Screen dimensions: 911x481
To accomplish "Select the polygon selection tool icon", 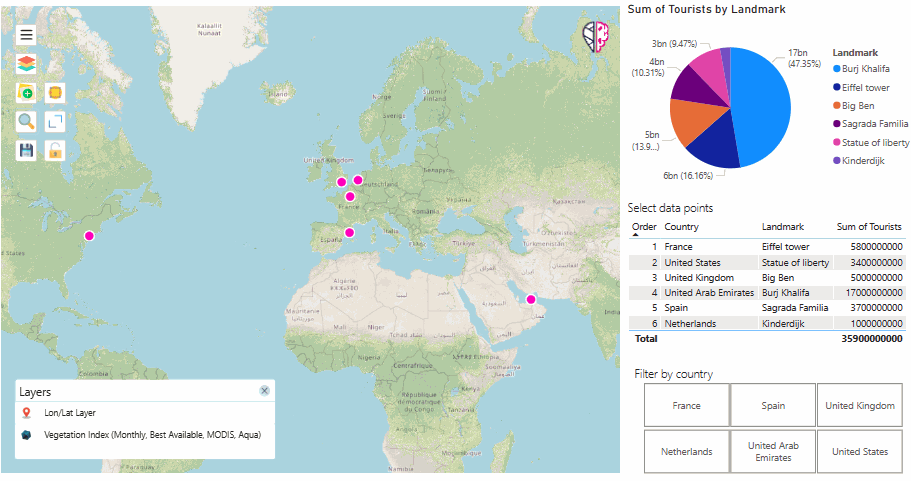I will click(x=55, y=93).
